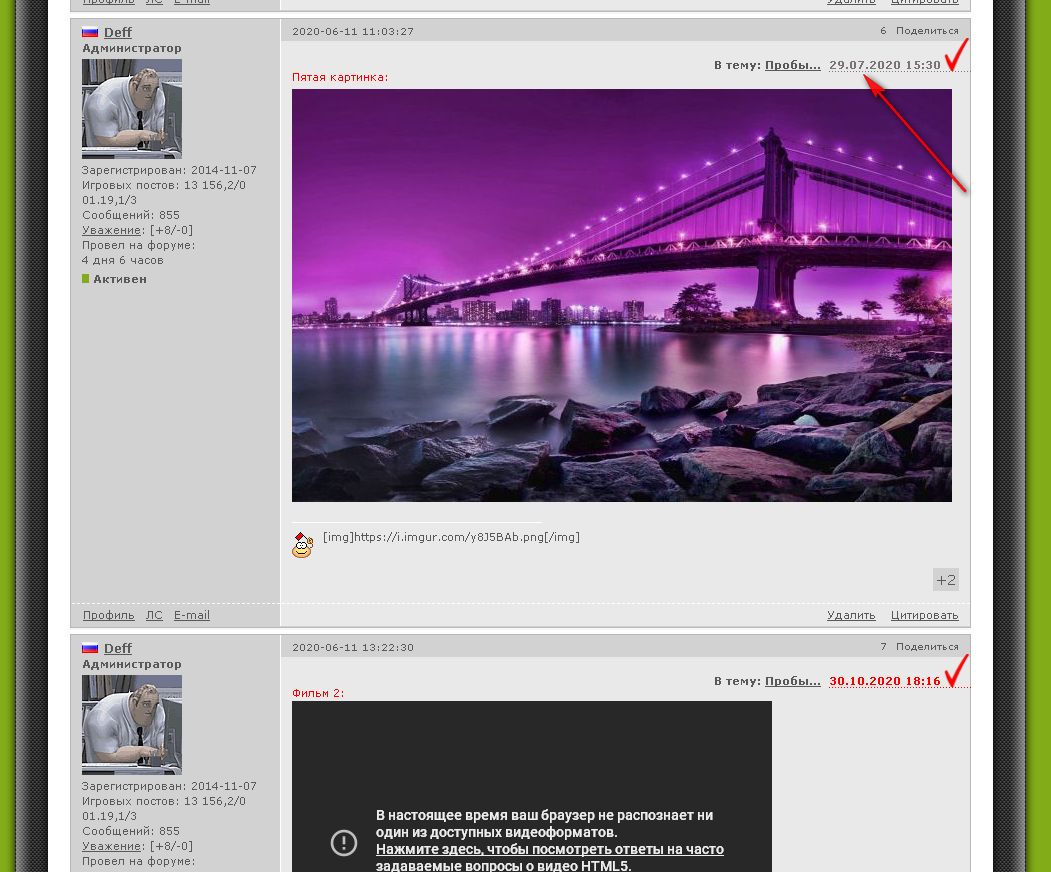The width and height of the screenshot is (1051, 872).
Task: Open Пробы... topic link in post 6
Action: click(792, 65)
